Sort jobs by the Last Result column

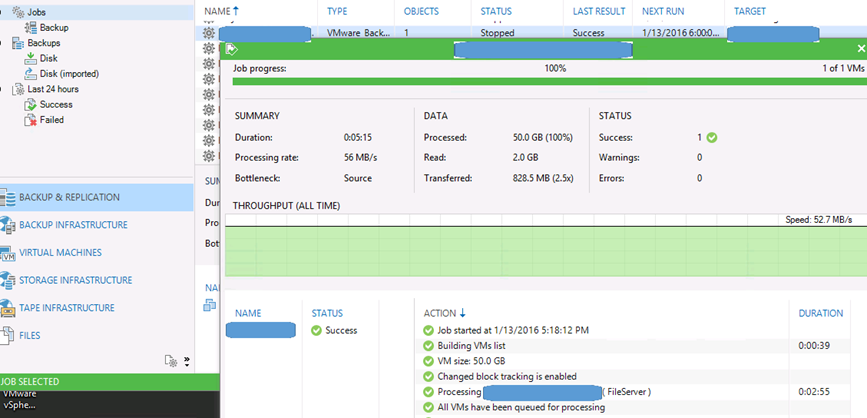click(600, 11)
